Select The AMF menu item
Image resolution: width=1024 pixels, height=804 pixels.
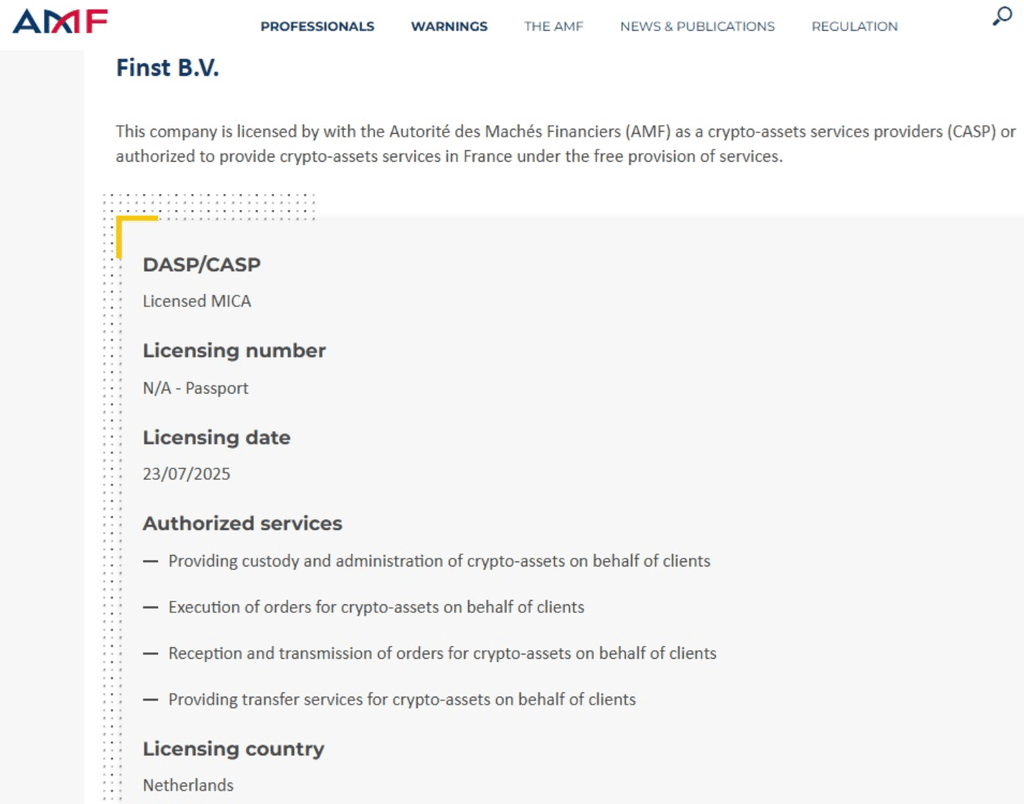pyautogui.click(x=553, y=27)
